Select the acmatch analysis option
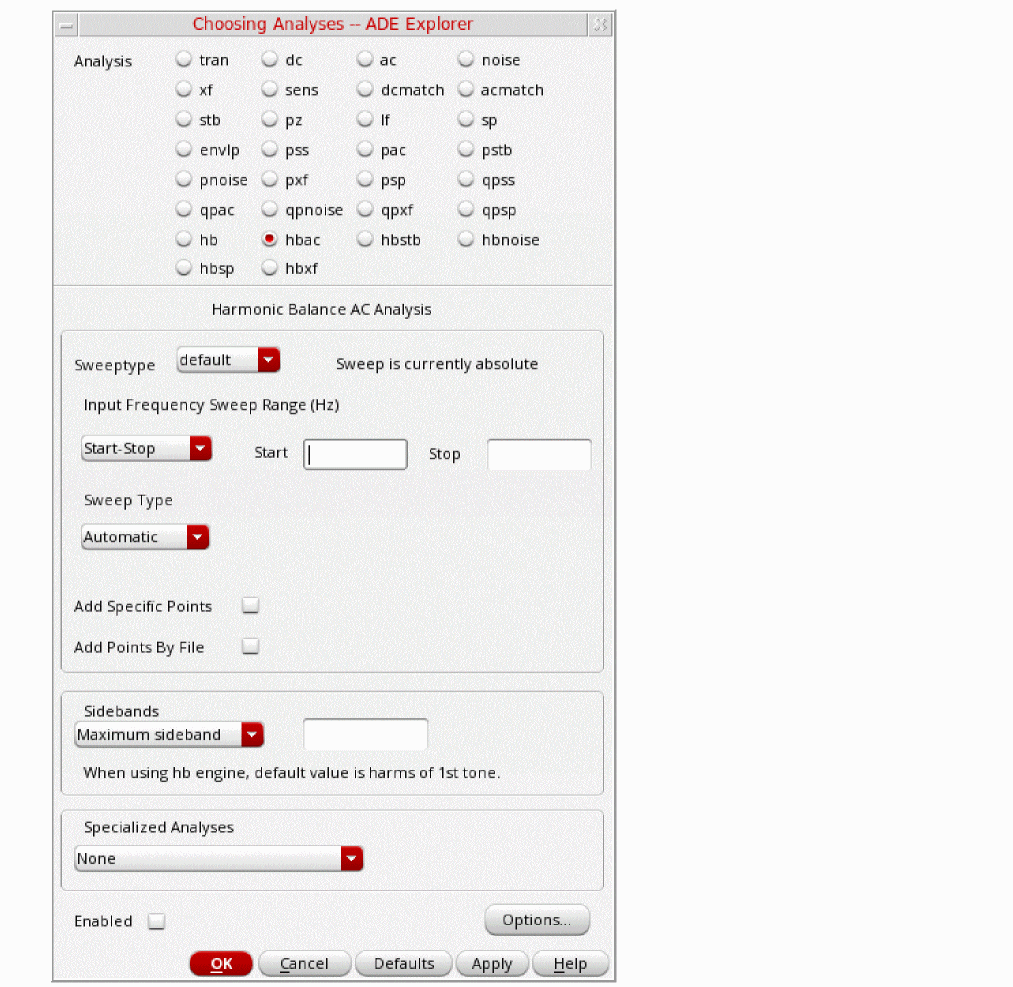This screenshot has height=987, width=1013. pyautogui.click(x=466, y=89)
